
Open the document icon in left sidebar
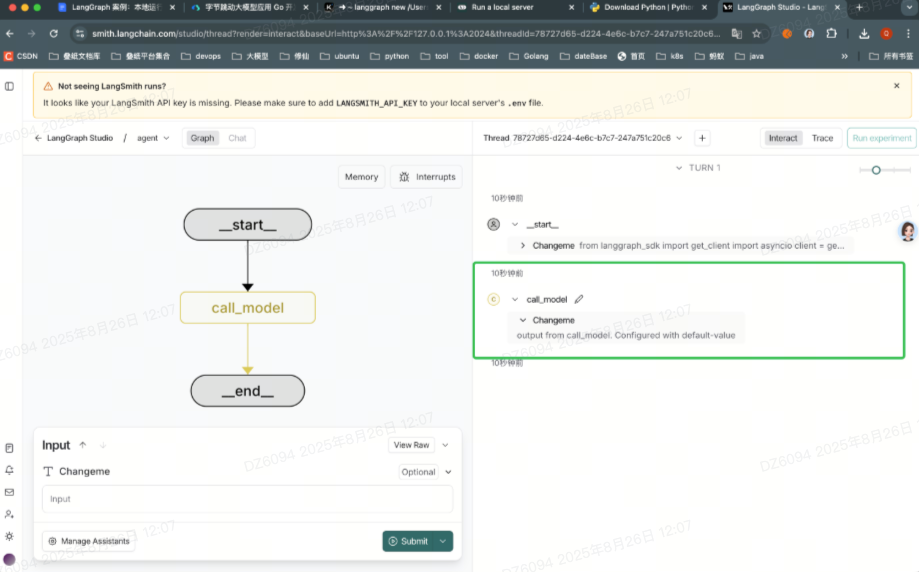click(x=9, y=448)
